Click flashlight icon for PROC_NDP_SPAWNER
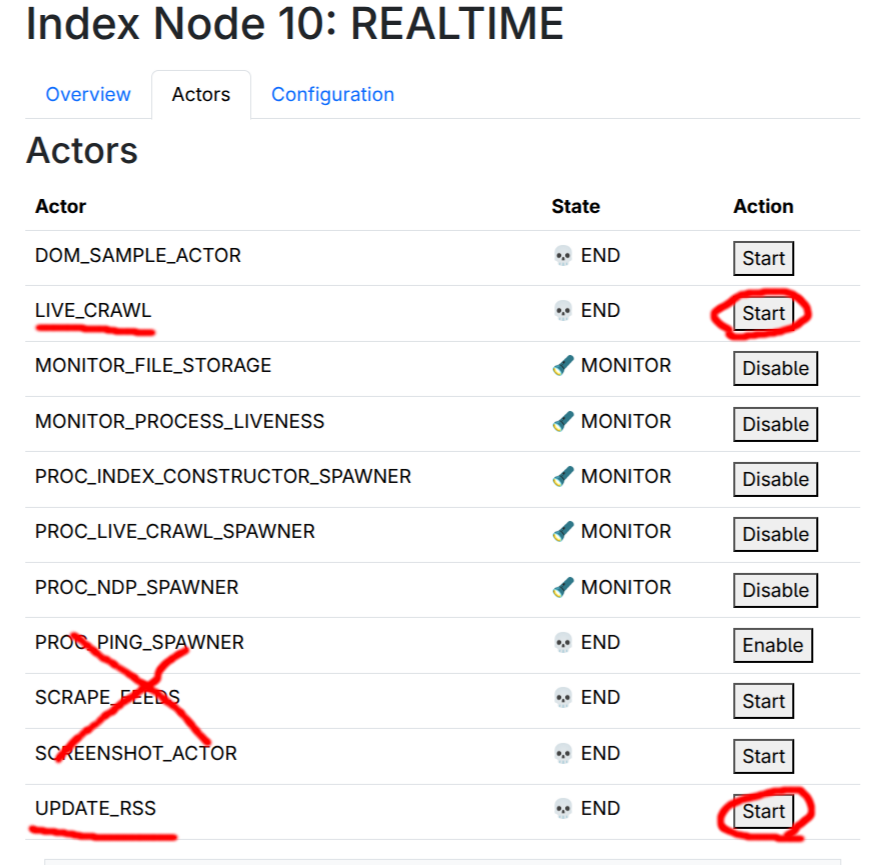The width and height of the screenshot is (892, 865). point(563,587)
